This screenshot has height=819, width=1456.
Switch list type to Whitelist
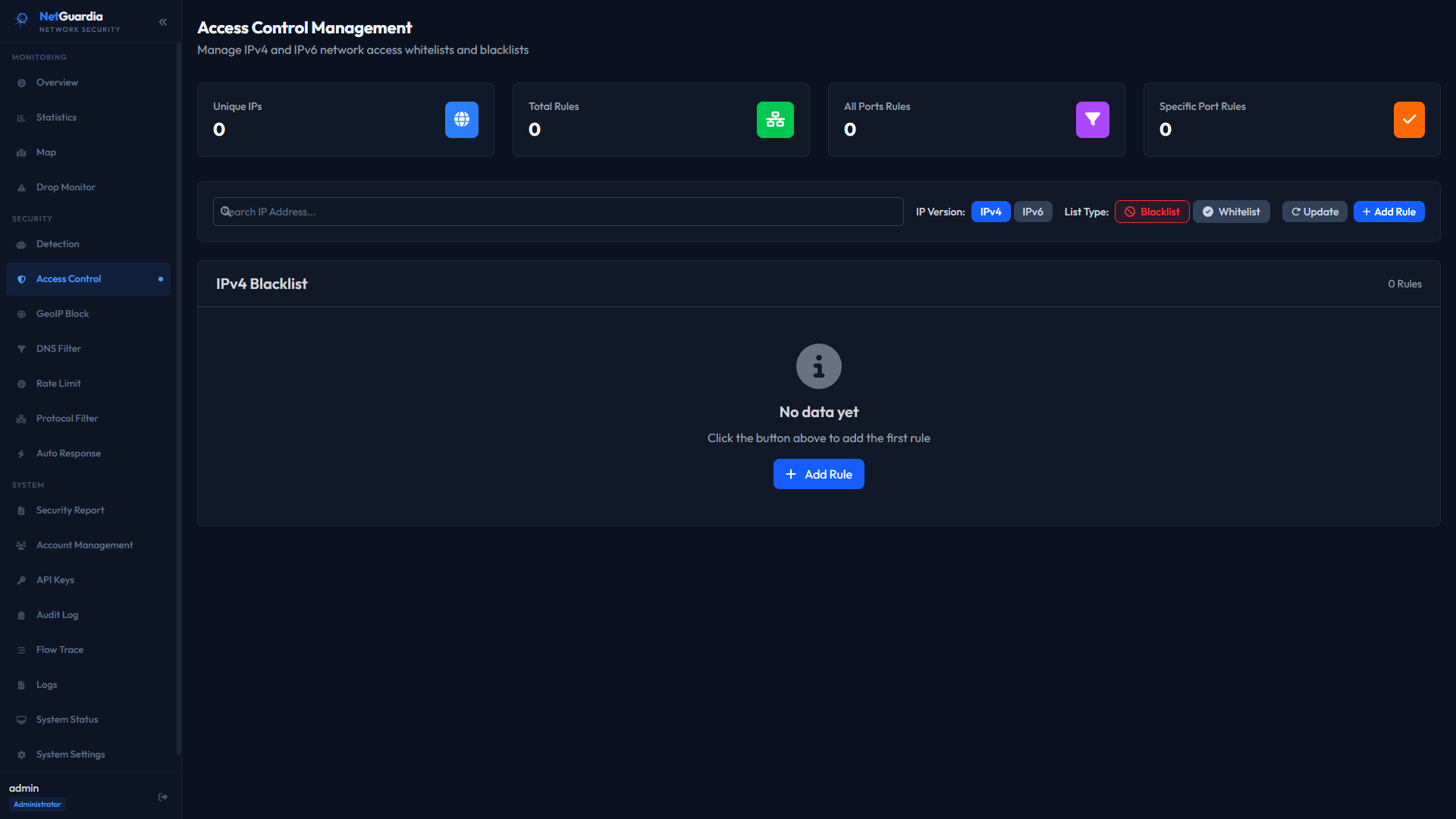click(x=1232, y=212)
